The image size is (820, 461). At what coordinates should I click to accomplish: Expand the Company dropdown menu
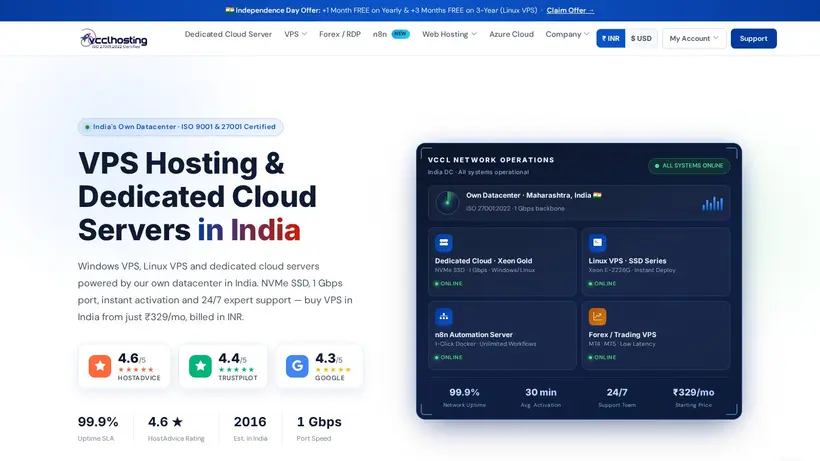pyautogui.click(x=567, y=34)
